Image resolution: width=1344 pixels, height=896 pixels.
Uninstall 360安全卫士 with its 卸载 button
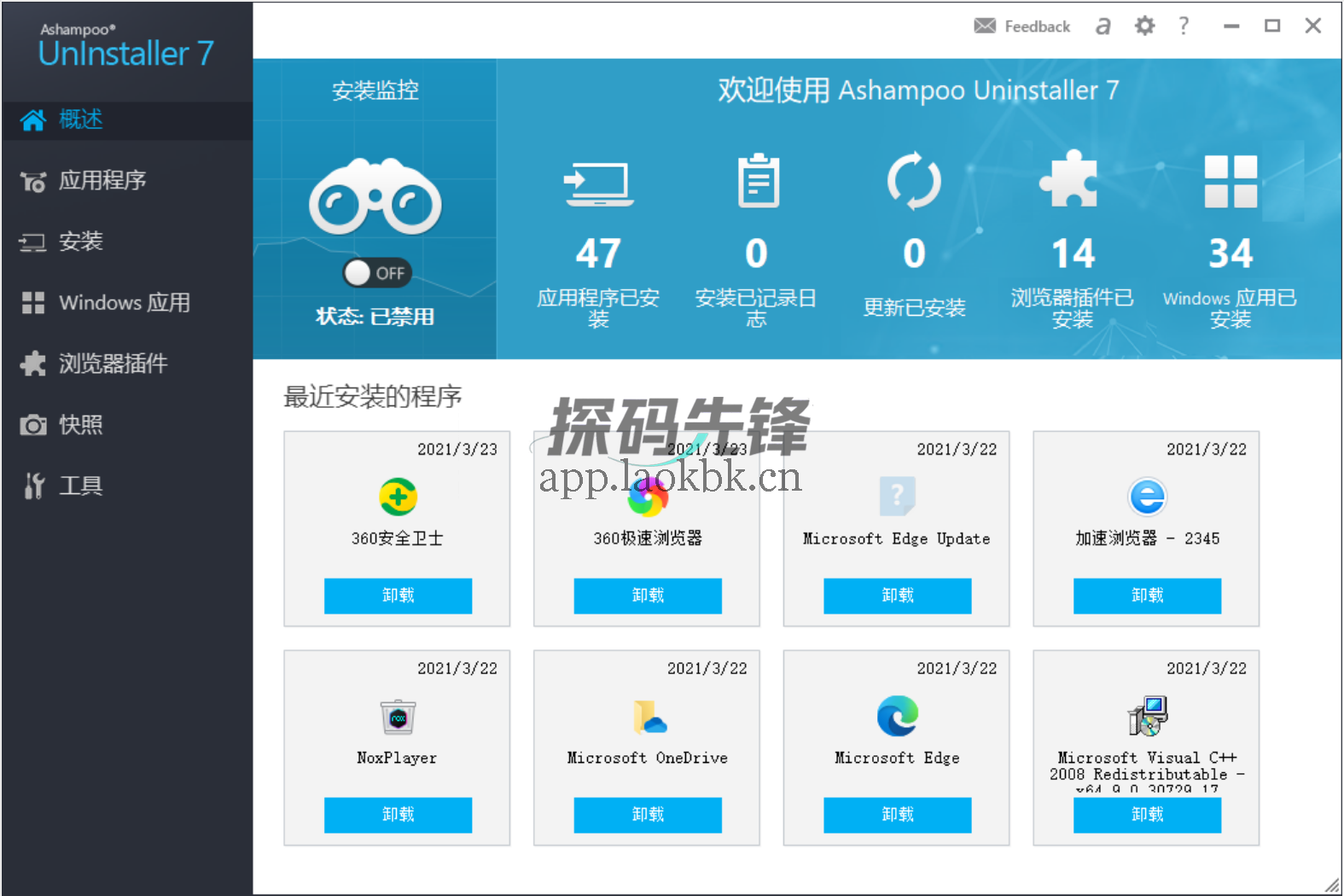pos(398,596)
